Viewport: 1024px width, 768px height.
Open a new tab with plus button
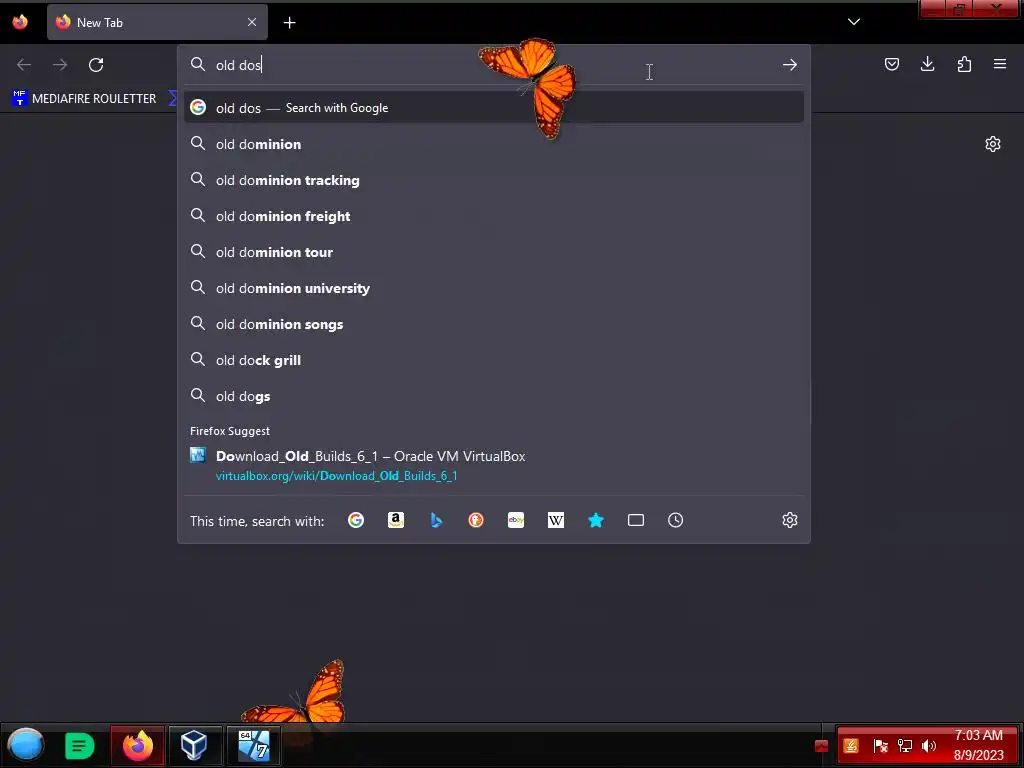coord(289,23)
